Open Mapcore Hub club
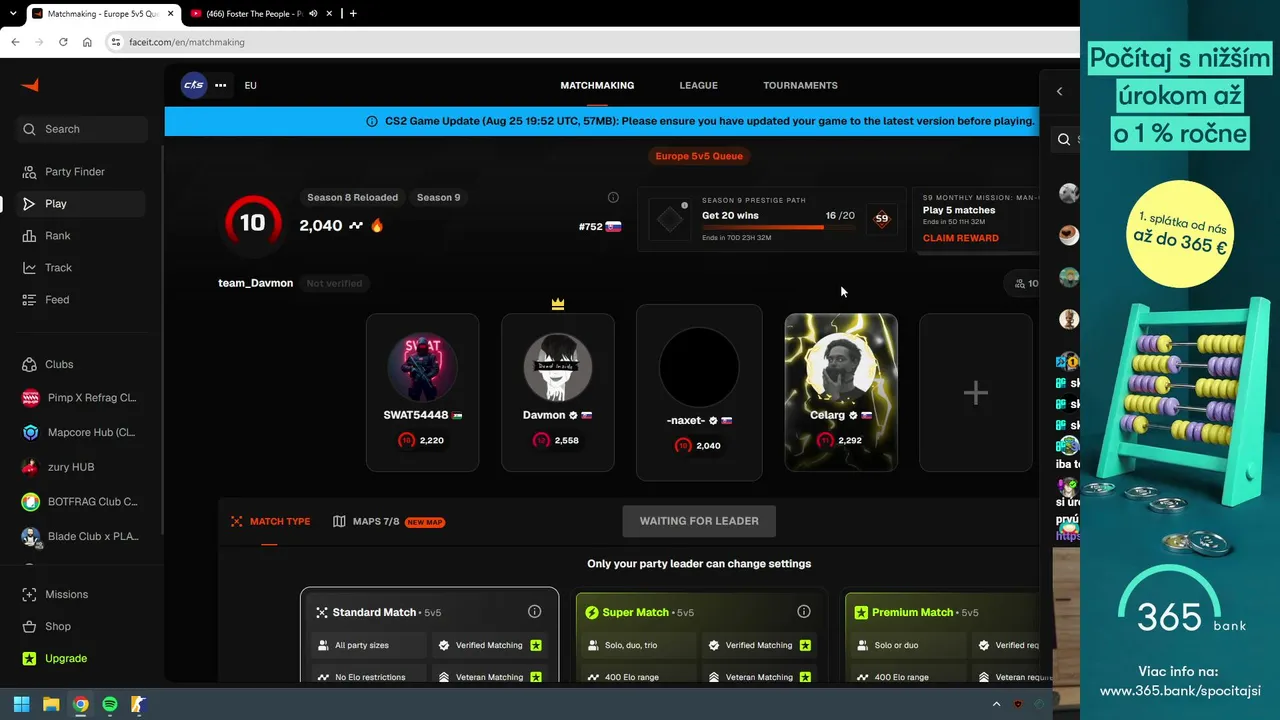 [82, 433]
